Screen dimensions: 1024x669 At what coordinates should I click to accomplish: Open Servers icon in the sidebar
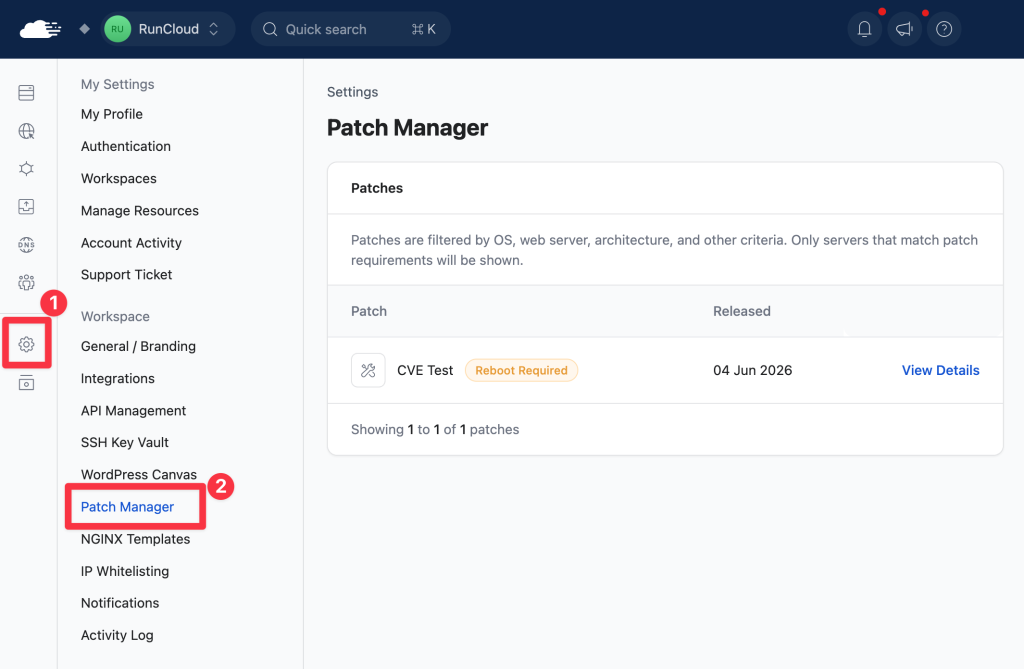point(26,93)
